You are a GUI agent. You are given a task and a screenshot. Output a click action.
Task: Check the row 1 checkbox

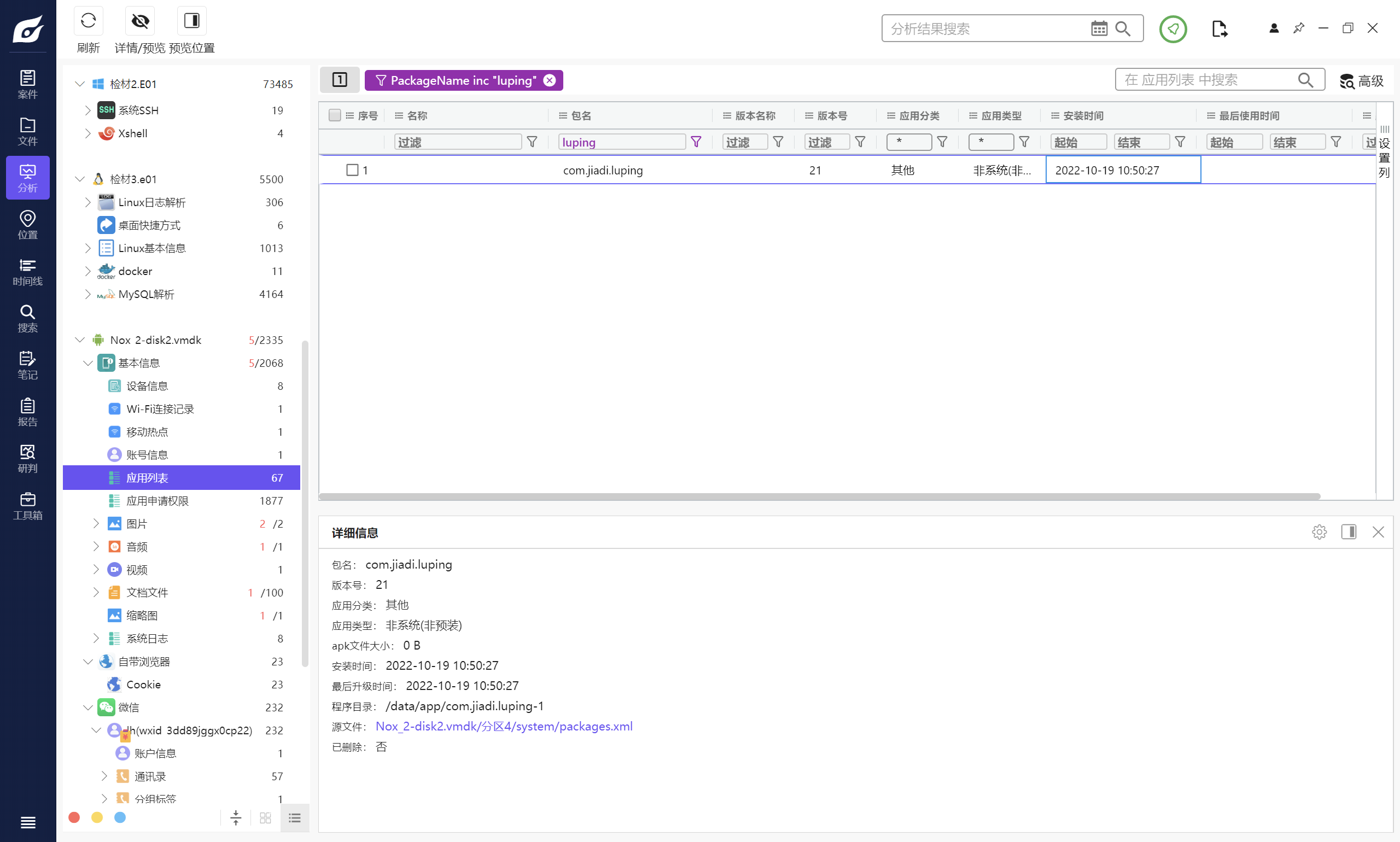(352, 169)
